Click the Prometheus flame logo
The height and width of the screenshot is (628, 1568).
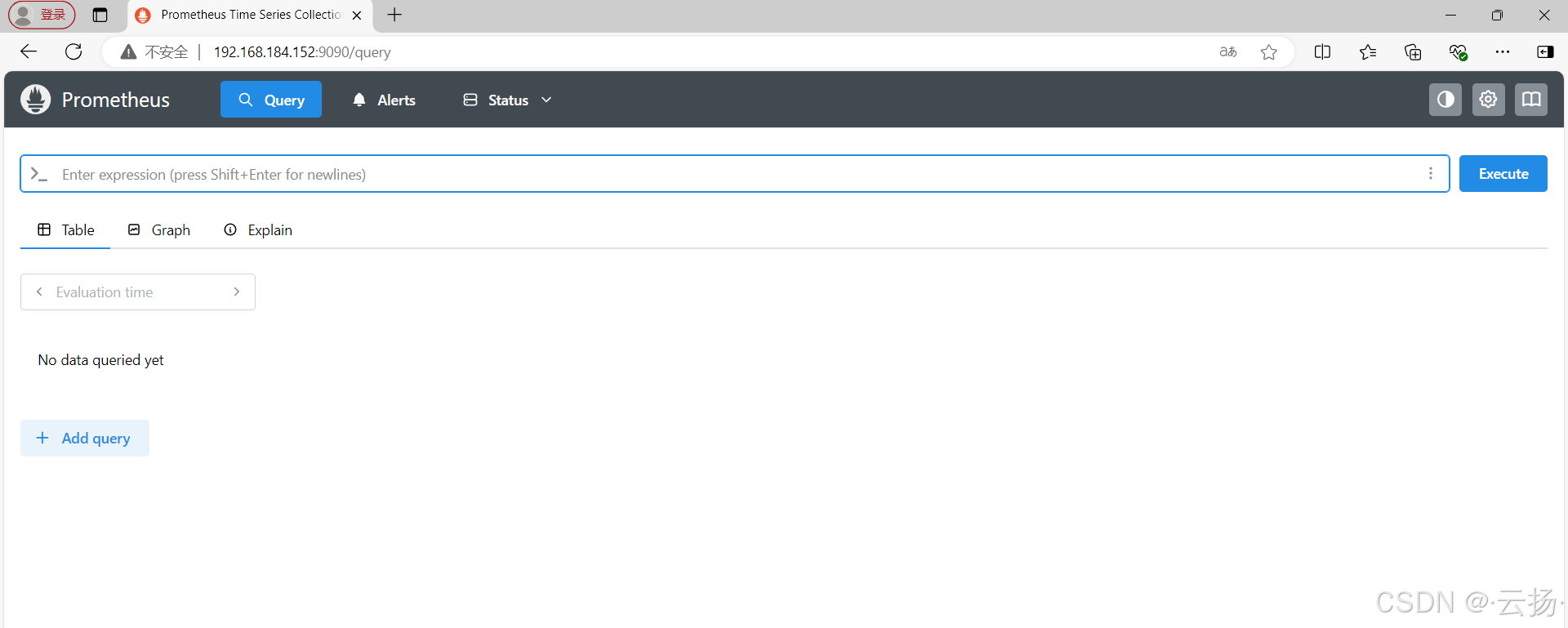click(35, 100)
